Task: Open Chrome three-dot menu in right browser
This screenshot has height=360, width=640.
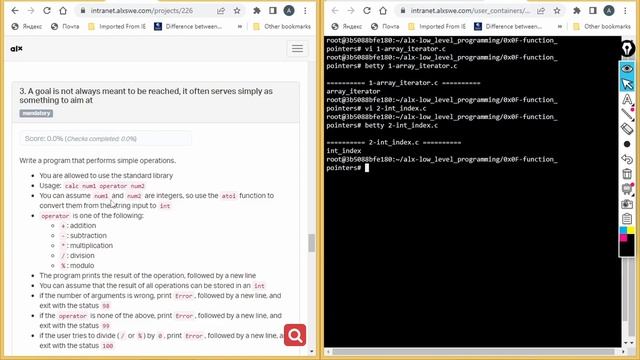Action: pyautogui.click(x=625, y=11)
